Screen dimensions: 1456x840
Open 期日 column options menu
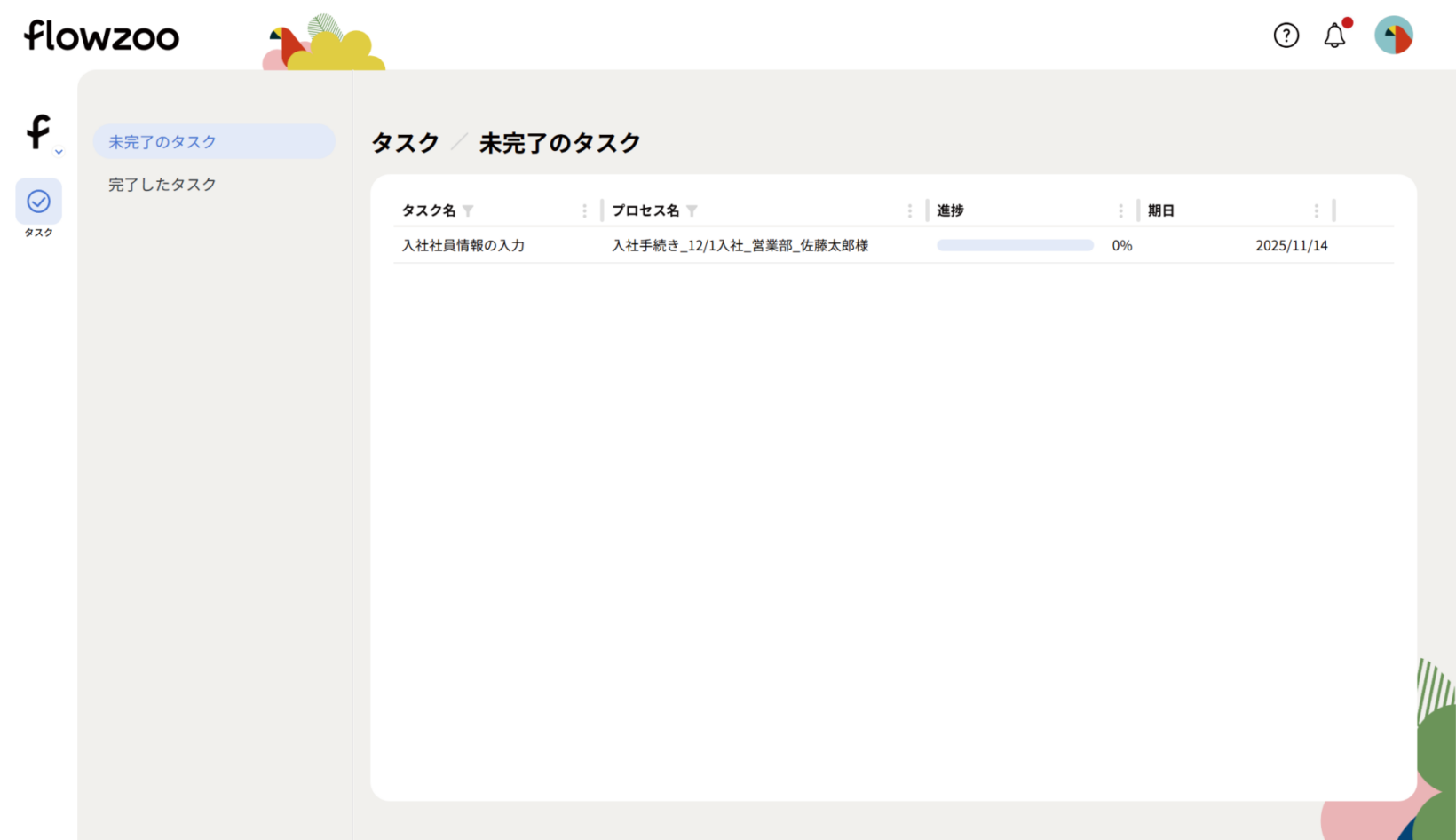1316,210
